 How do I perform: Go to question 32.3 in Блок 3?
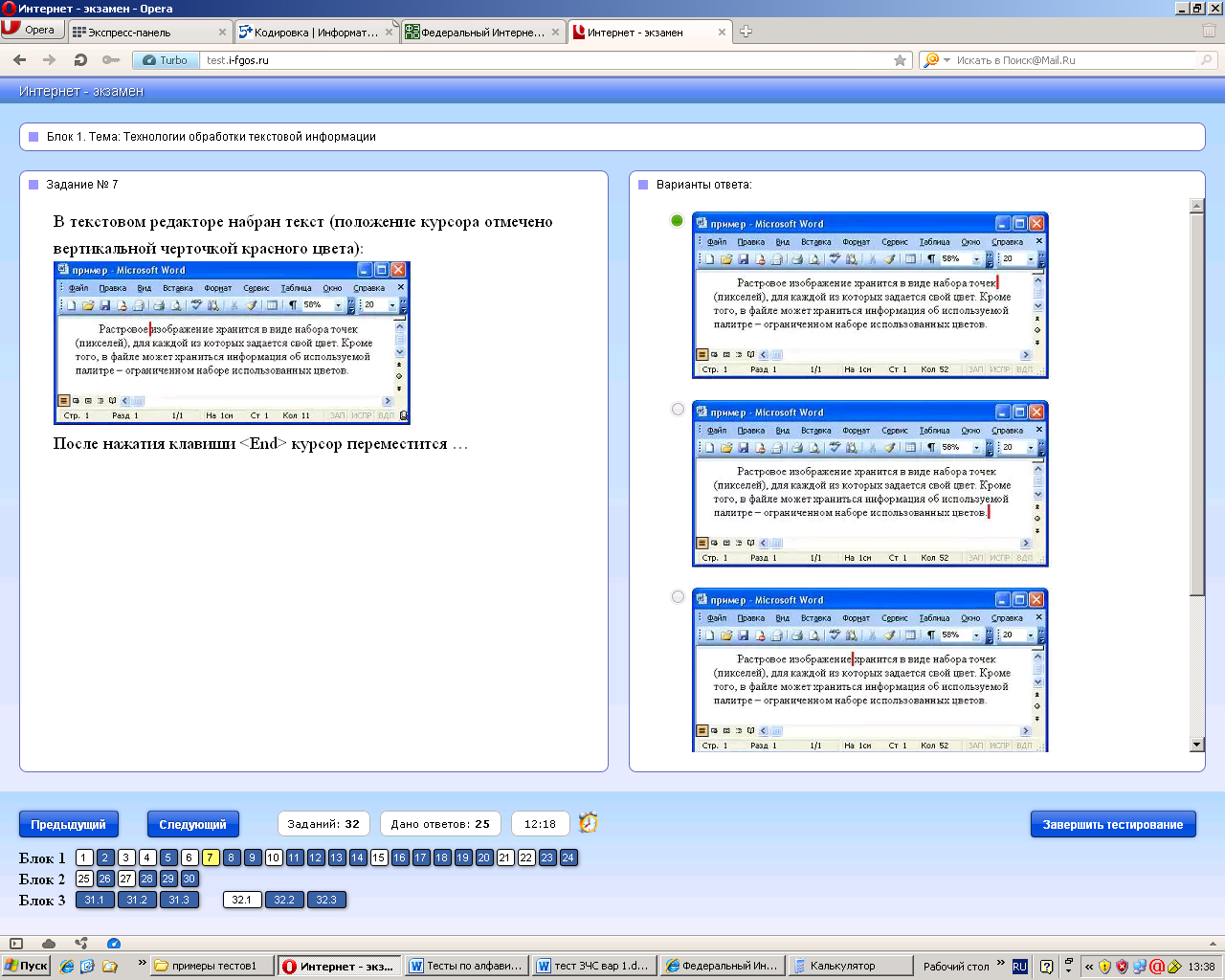point(326,900)
